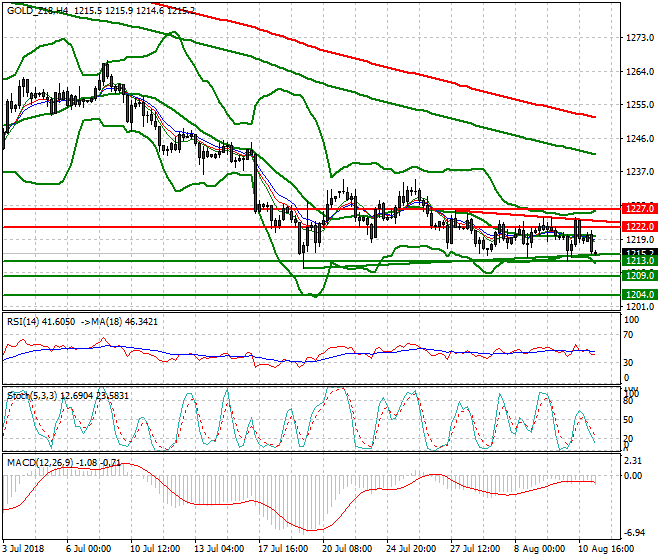Click the Stoch(5,3,3) 12.6904 23.5831 label
Viewport: 660px width, 560px height.
tap(68, 396)
